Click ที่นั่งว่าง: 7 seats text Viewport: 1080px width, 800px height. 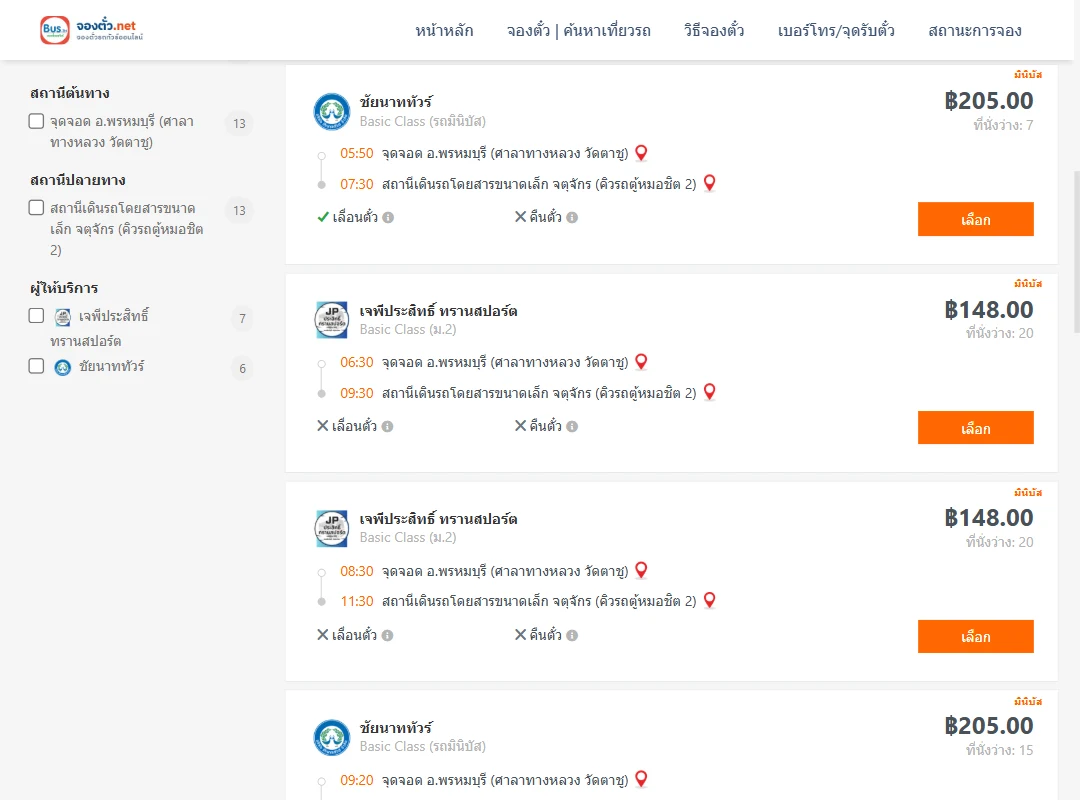coord(1003,125)
